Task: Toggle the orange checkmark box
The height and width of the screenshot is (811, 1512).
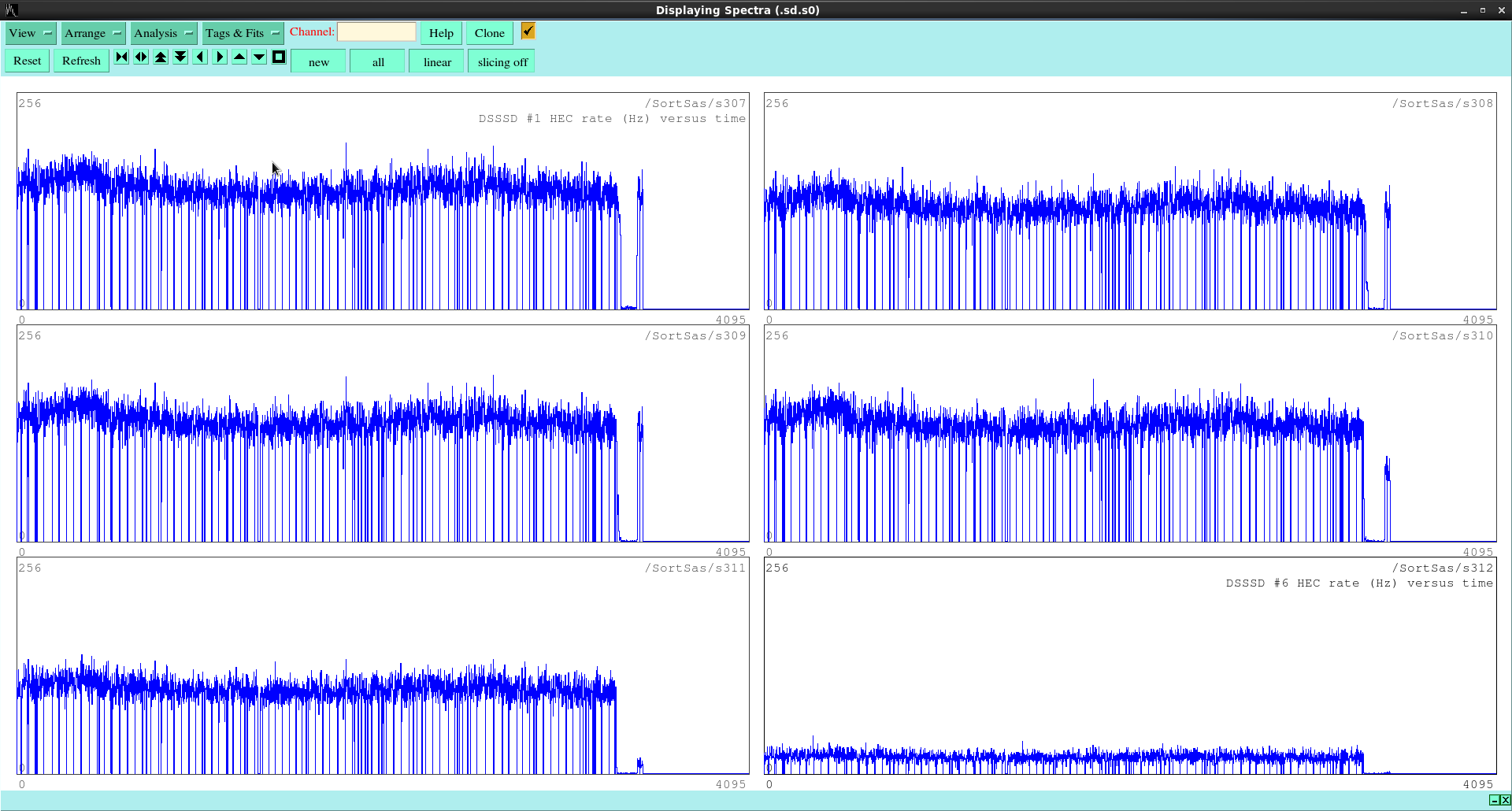Action: point(528,31)
